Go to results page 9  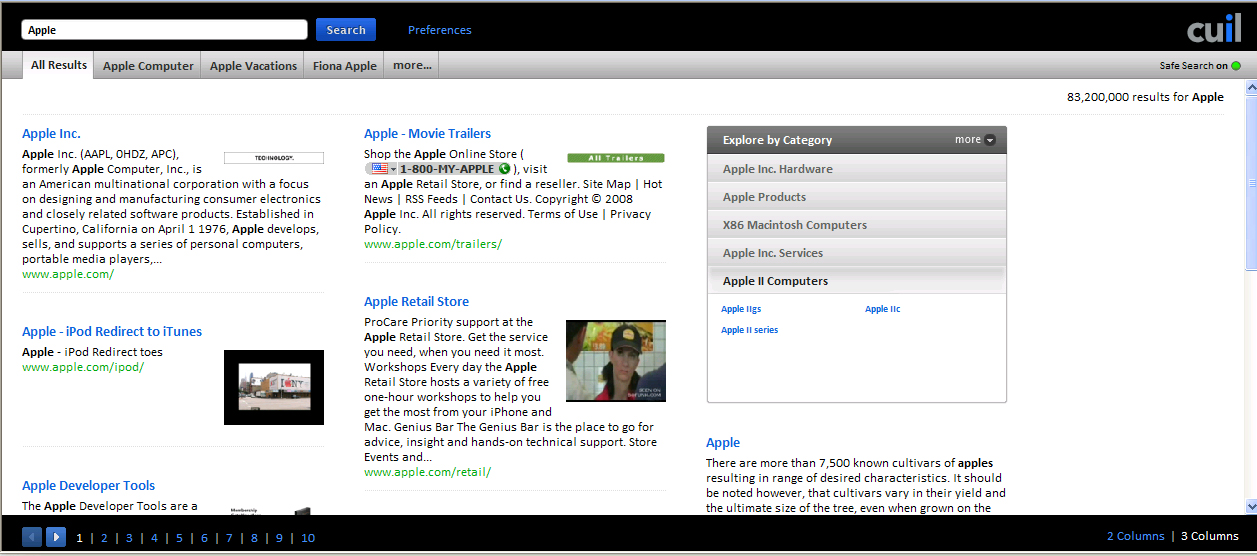(279, 538)
